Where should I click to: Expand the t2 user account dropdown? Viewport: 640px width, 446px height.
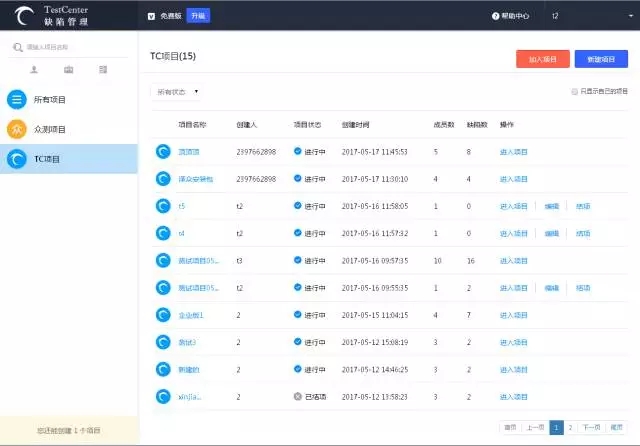585,16
